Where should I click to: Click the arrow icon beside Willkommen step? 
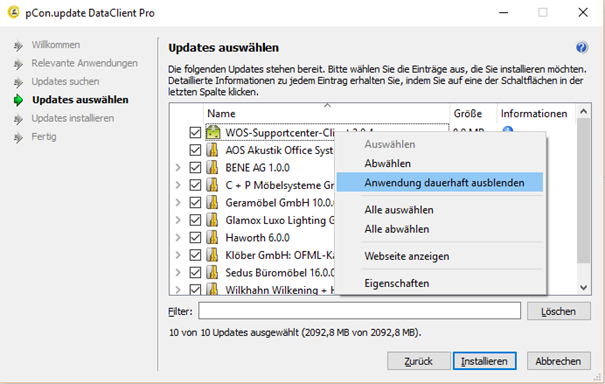[x=18, y=46]
